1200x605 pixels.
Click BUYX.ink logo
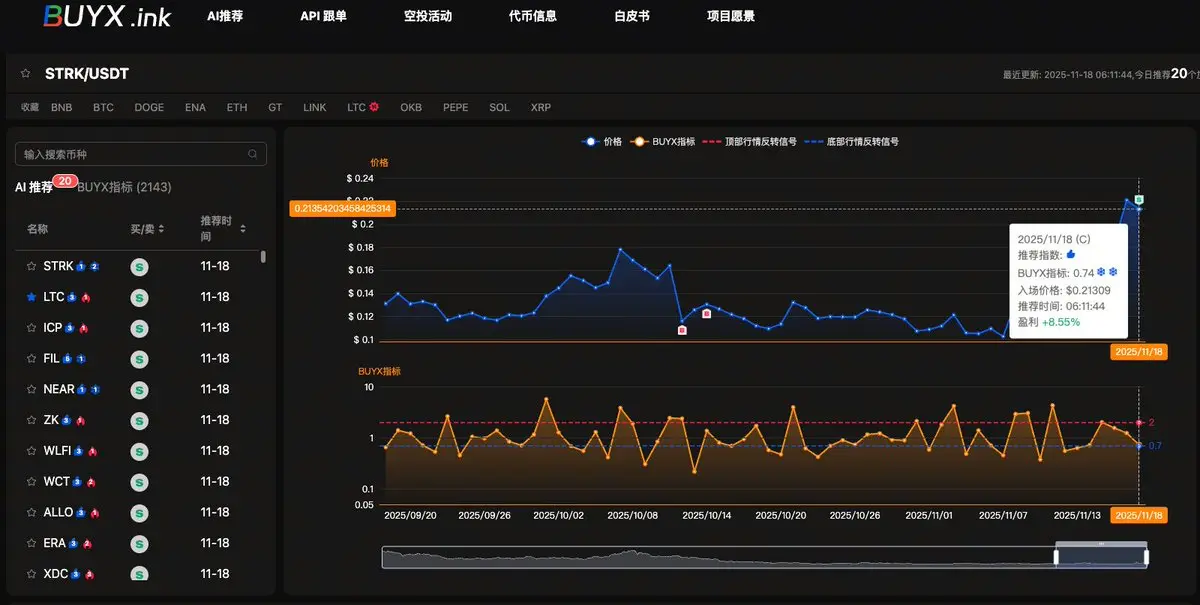107,16
